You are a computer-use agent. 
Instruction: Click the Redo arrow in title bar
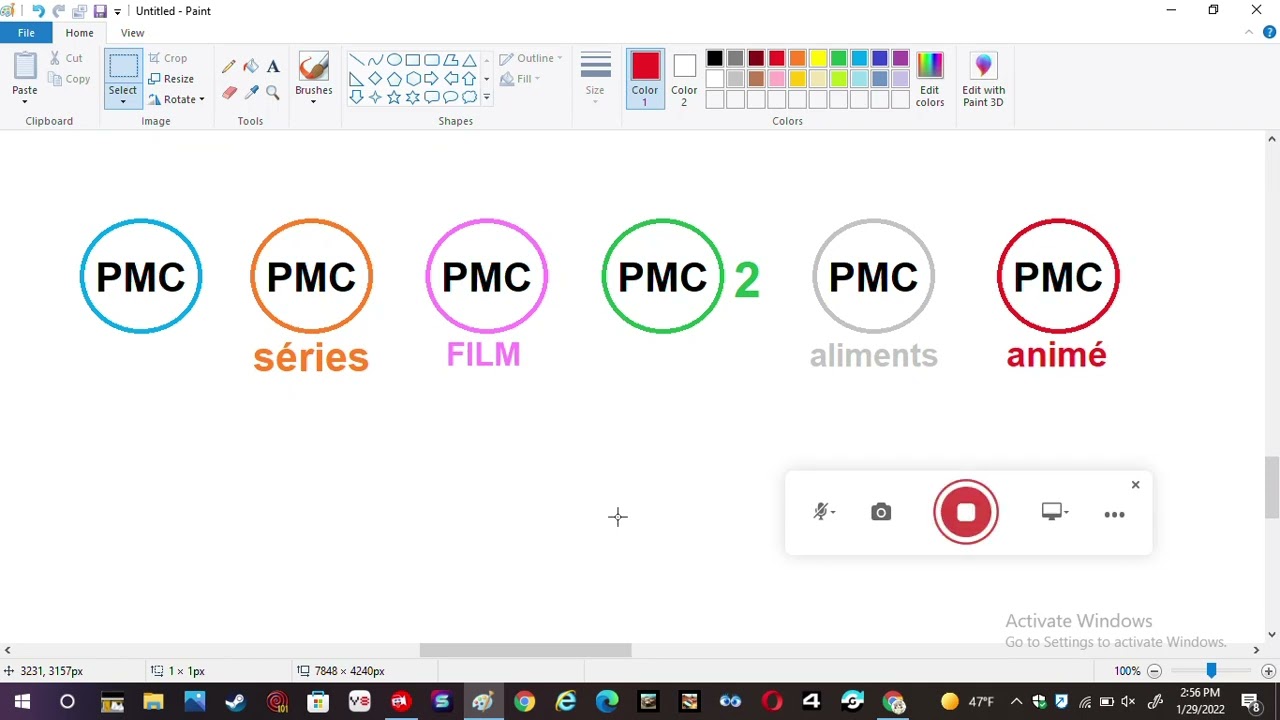pyautogui.click(x=58, y=11)
